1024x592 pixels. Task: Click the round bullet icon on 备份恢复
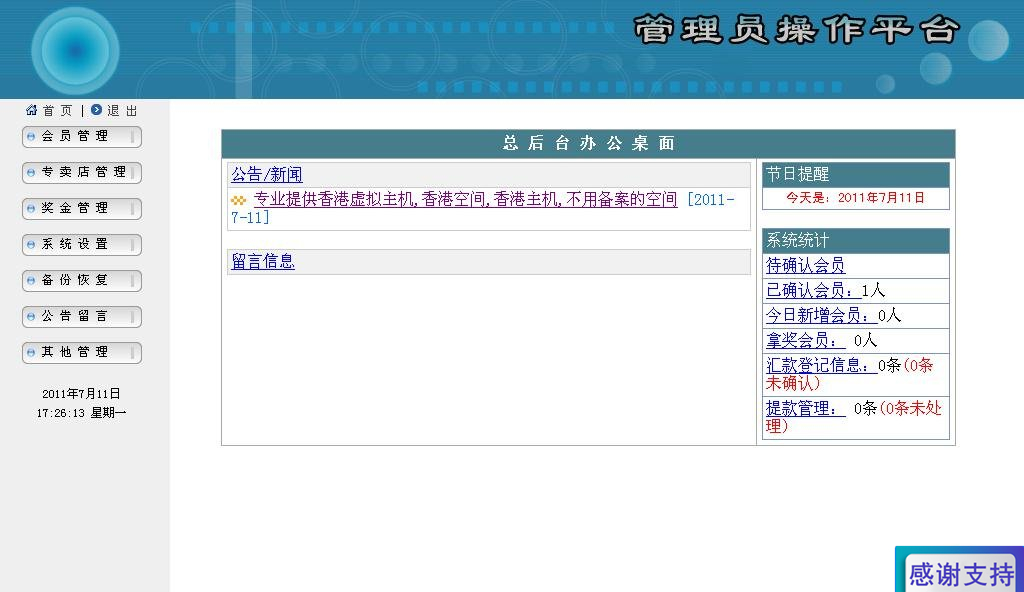tap(31, 280)
